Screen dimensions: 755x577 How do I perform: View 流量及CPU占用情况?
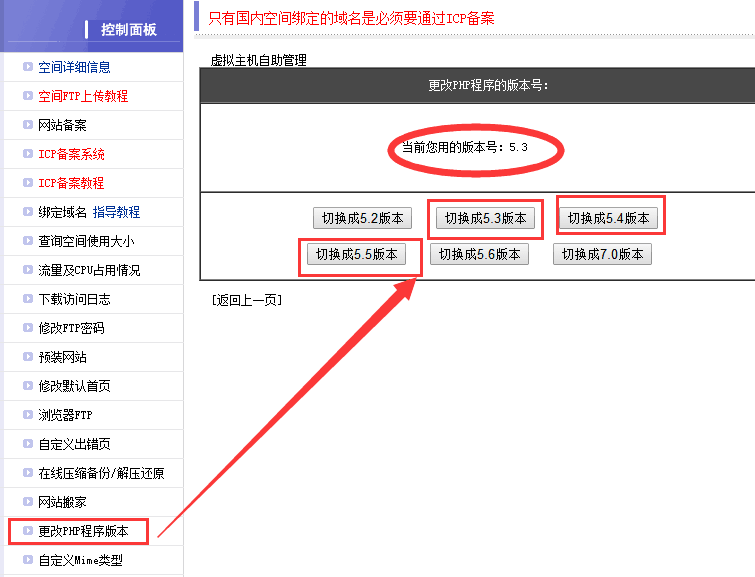coord(89,270)
